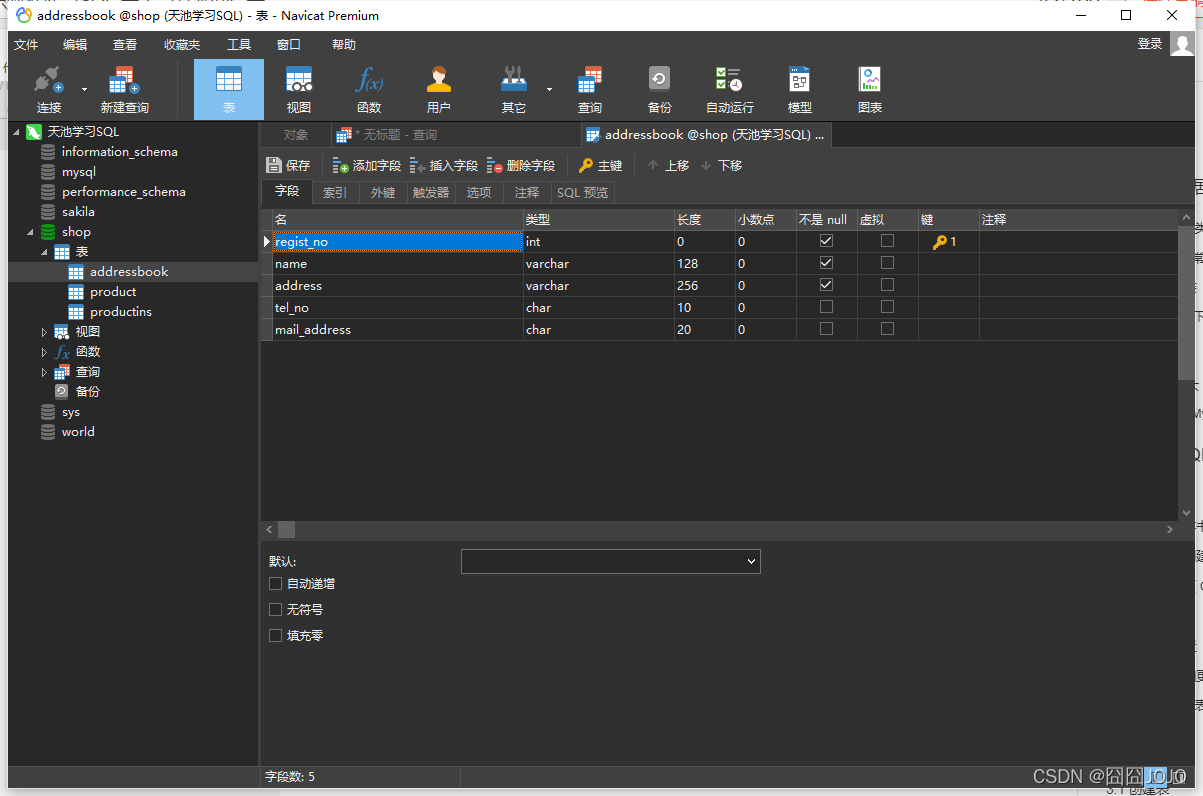Select the mail_address field name cell

(398, 329)
